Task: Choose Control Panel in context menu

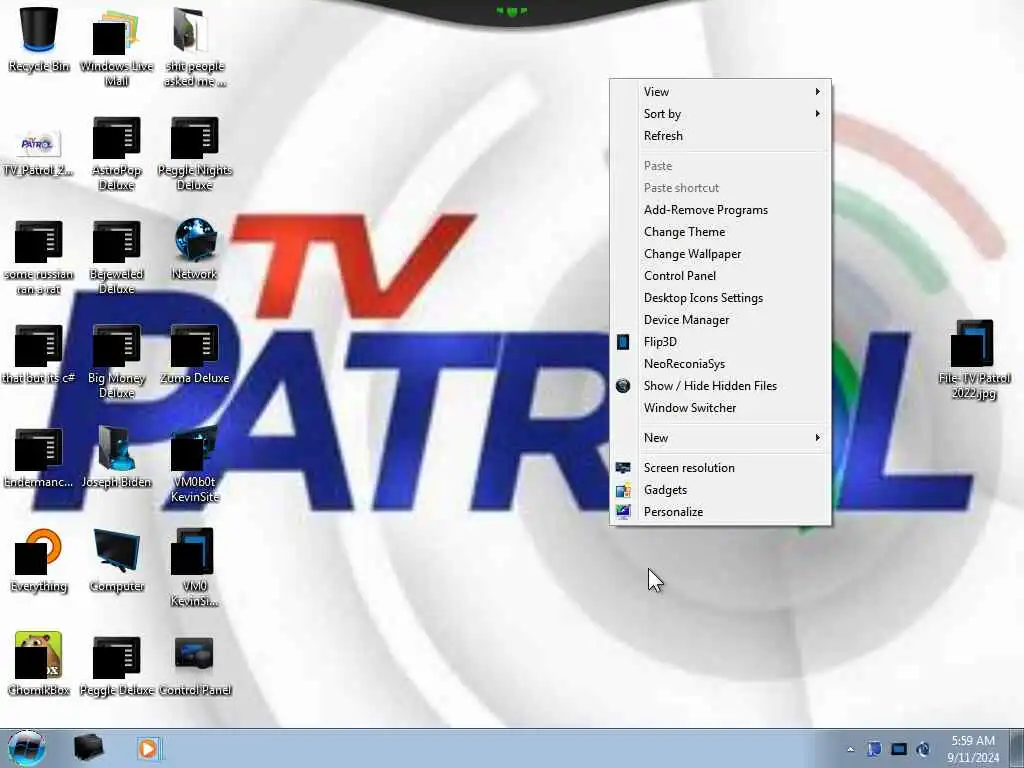Action: tap(720, 276)
